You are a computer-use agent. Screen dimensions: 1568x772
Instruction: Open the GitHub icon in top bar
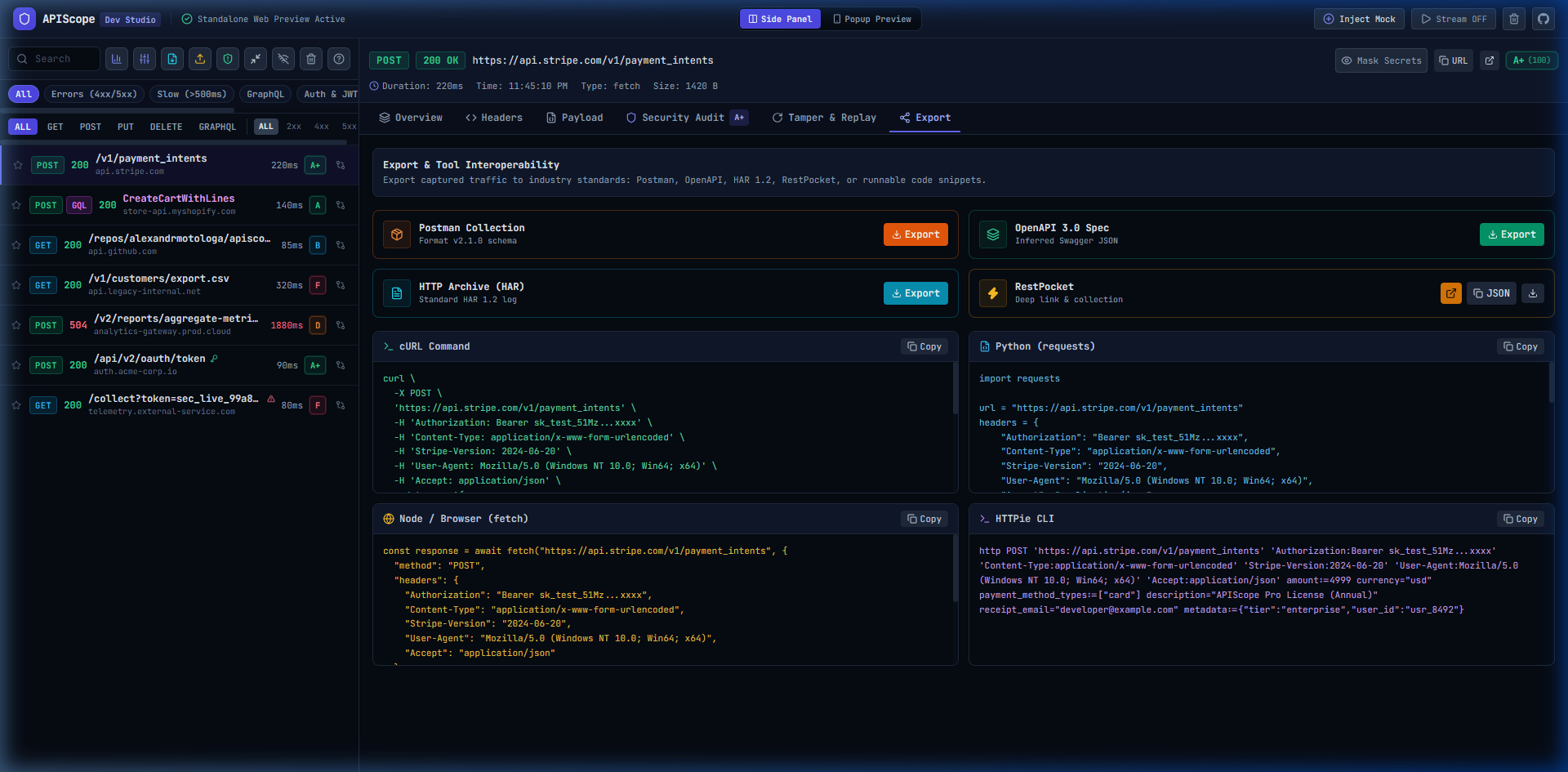(1543, 19)
